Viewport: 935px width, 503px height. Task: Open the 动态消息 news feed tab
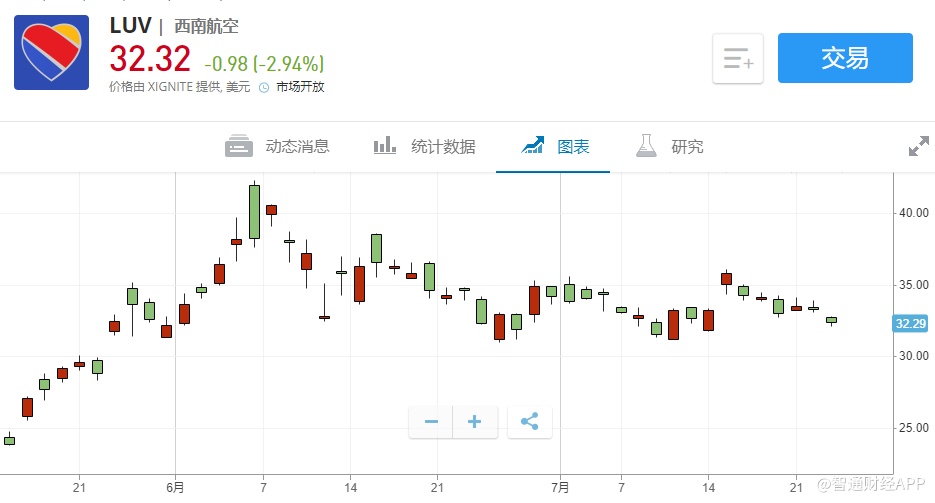pyautogui.click(x=297, y=147)
